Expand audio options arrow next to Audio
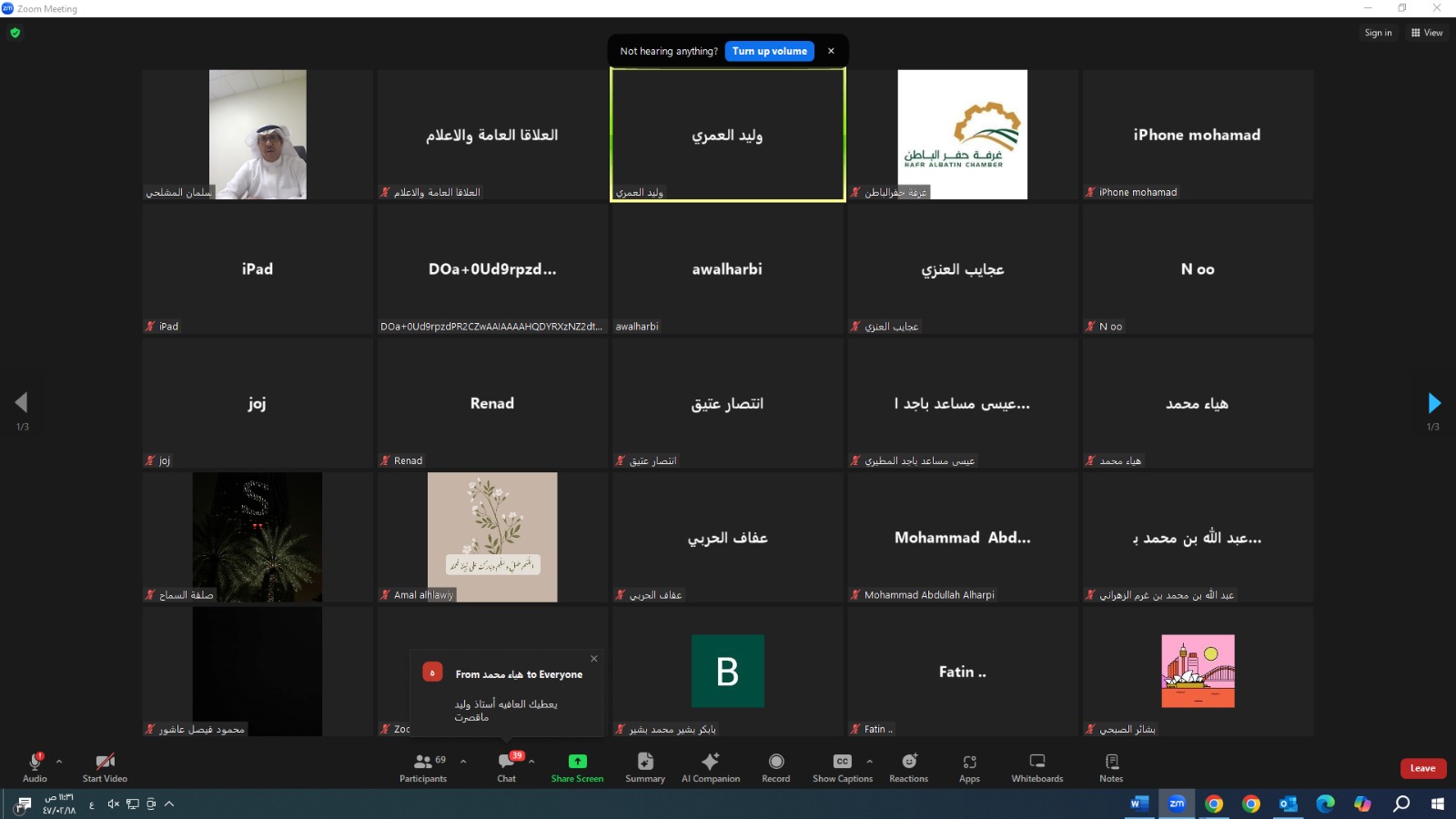The width and height of the screenshot is (1456, 819). 59,761
